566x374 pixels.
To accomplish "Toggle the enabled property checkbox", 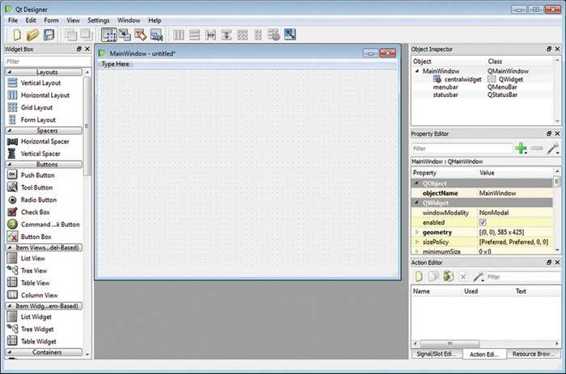I will tap(483, 222).
